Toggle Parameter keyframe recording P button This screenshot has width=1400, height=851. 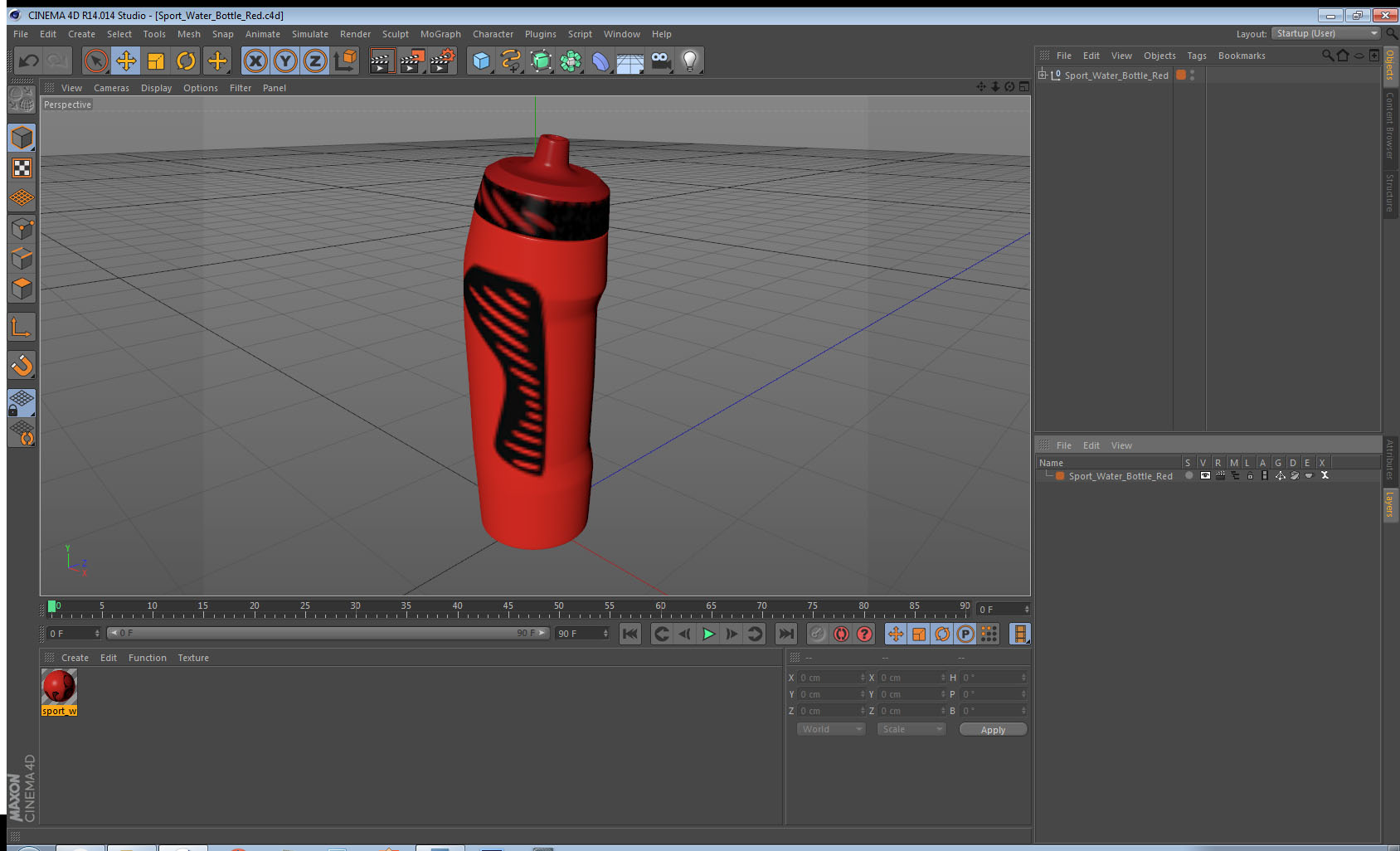965,634
